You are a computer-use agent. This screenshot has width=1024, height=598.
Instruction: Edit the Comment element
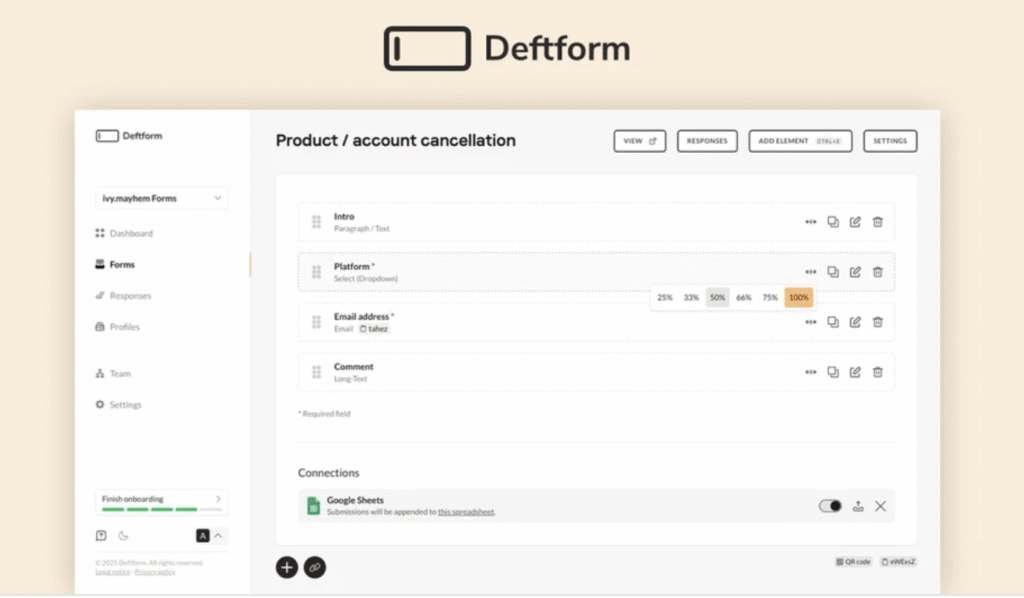(x=855, y=372)
